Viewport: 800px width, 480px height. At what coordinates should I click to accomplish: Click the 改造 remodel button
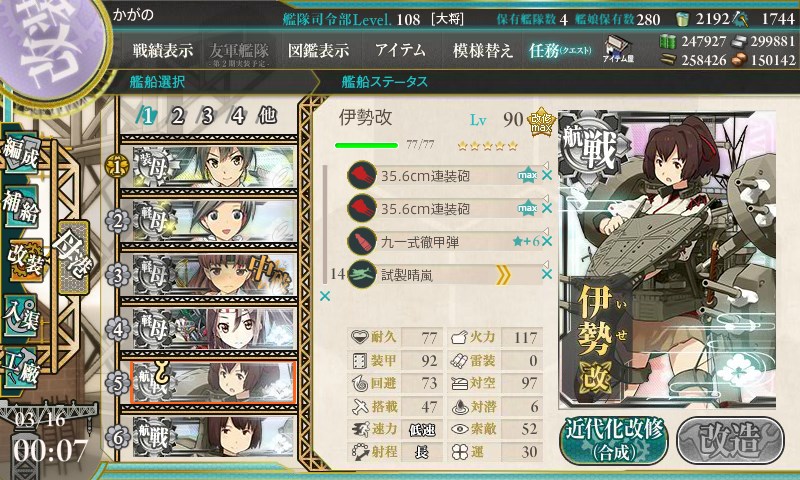(730, 440)
